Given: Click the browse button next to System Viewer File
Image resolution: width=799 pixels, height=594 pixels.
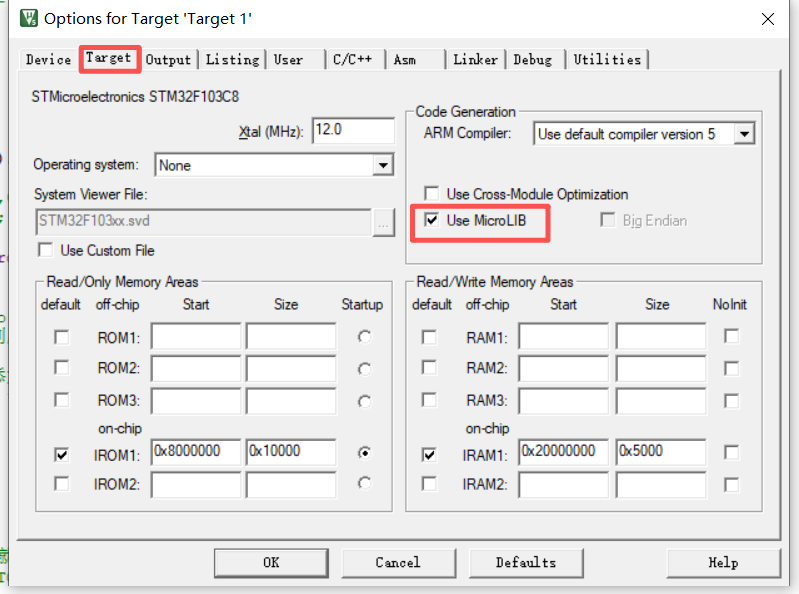Looking at the screenshot, I should point(383,222).
